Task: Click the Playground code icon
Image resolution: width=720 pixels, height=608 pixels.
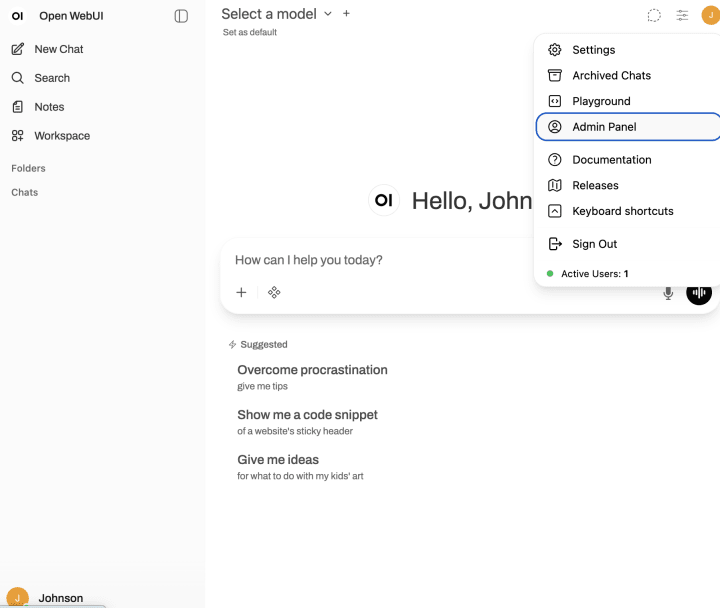Action: coord(555,101)
